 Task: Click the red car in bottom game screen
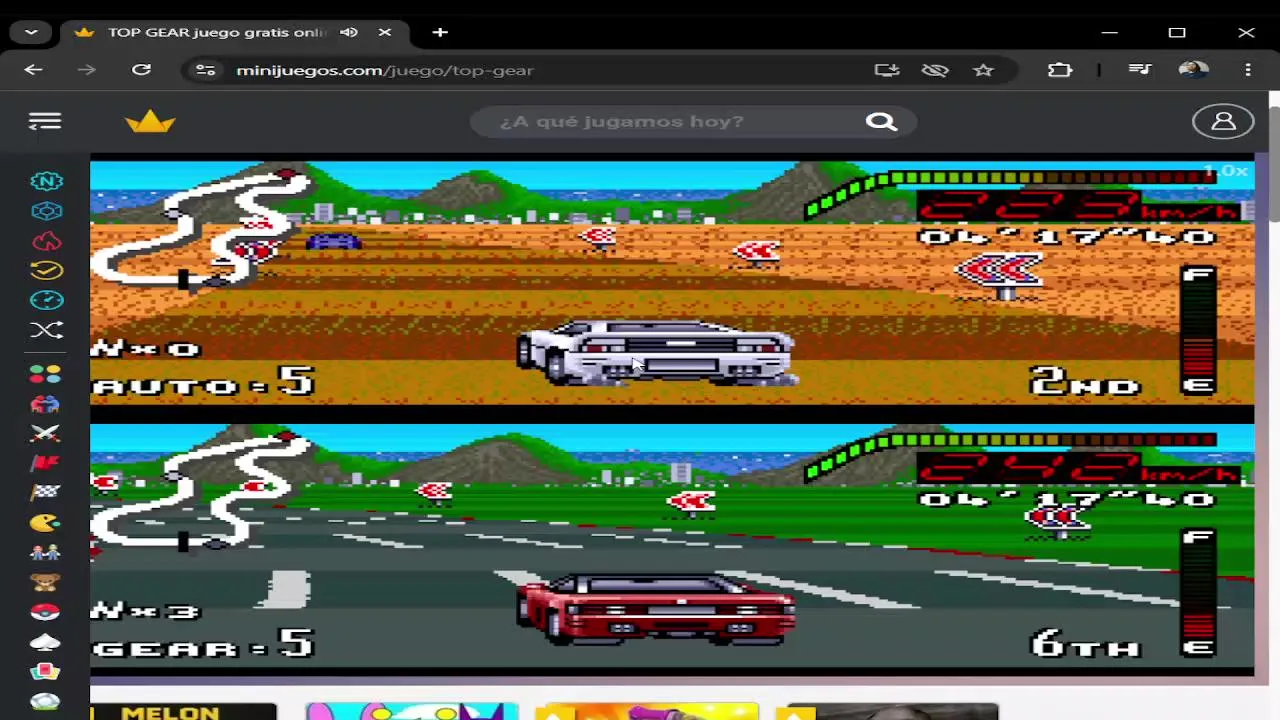(x=656, y=609)
